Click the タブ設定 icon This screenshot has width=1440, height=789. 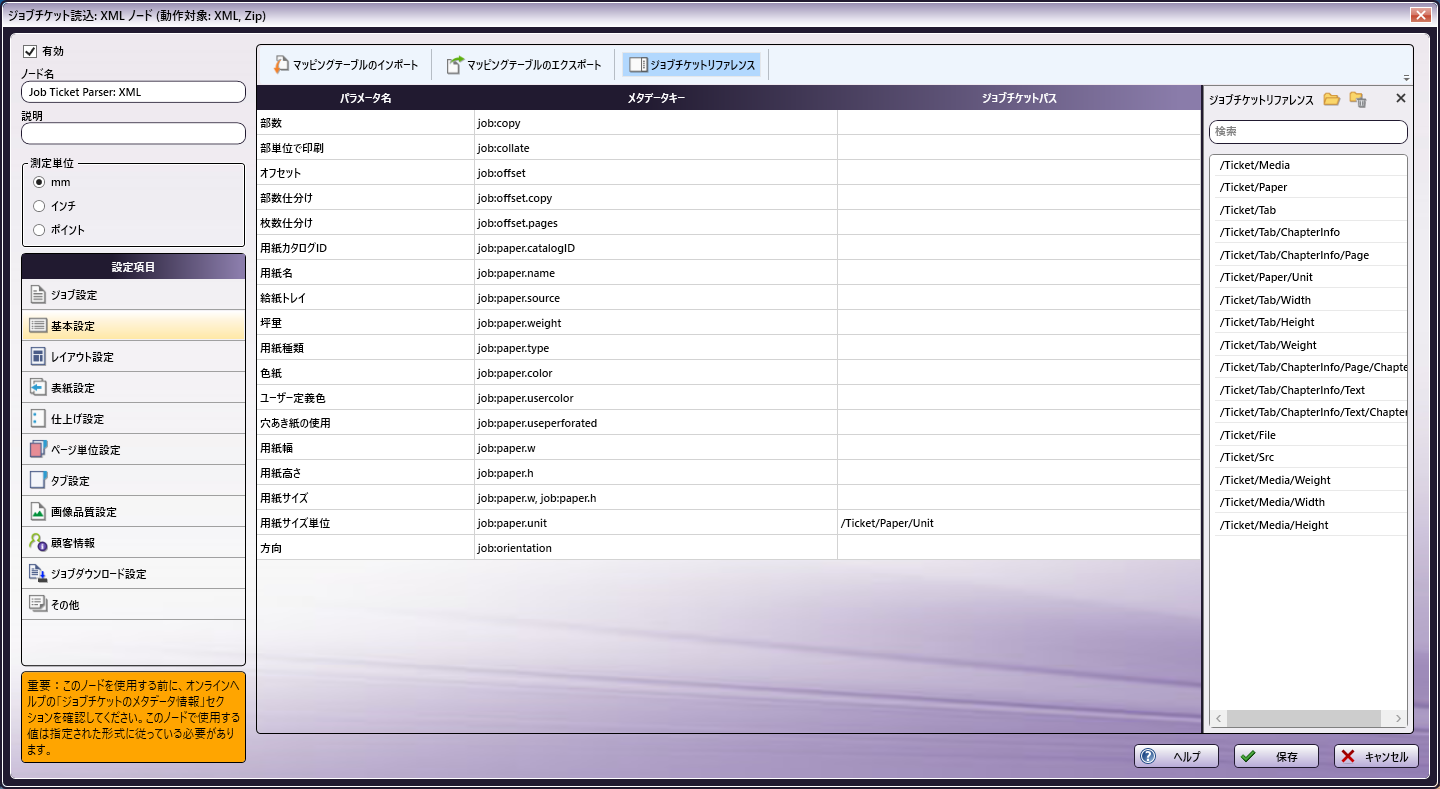coord(38,481)
